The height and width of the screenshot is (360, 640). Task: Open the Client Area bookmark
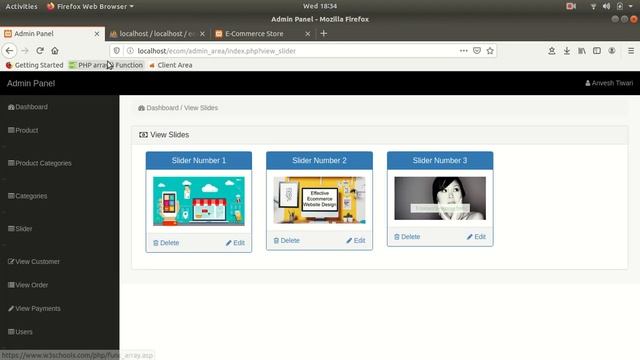pos(171,65)
